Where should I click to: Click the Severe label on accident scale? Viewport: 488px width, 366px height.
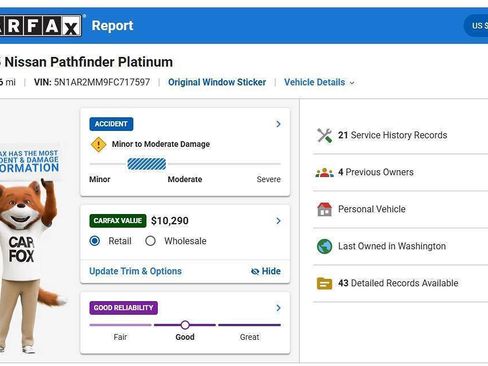269,179
